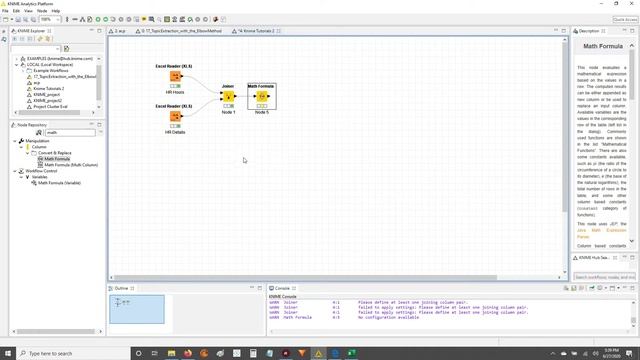Click the KNIME taskbar icon
This screenshot has height=360, width=640.
[318, 353]
